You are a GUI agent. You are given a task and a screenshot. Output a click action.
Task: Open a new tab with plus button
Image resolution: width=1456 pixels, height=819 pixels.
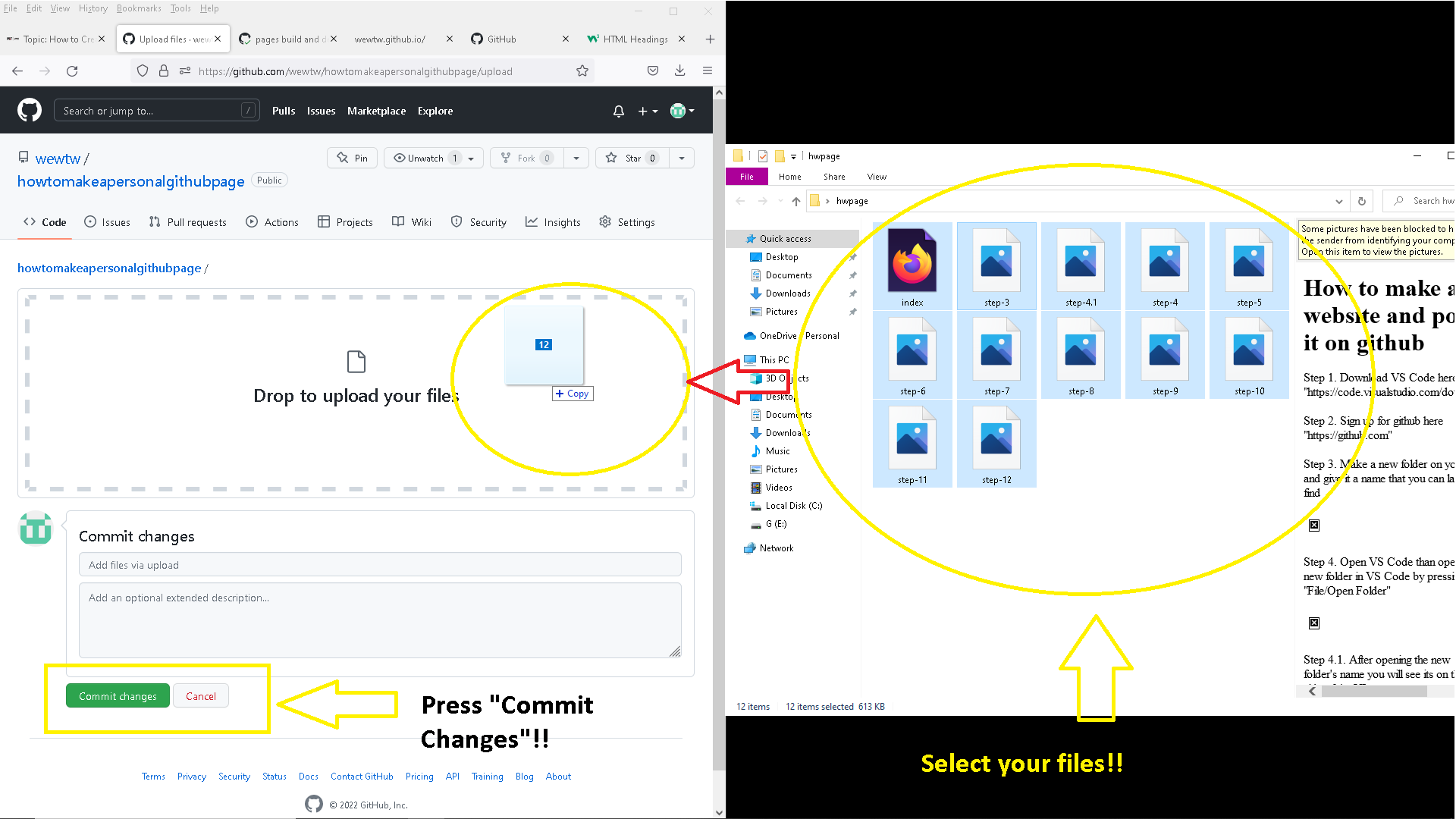tap(710, 39)
